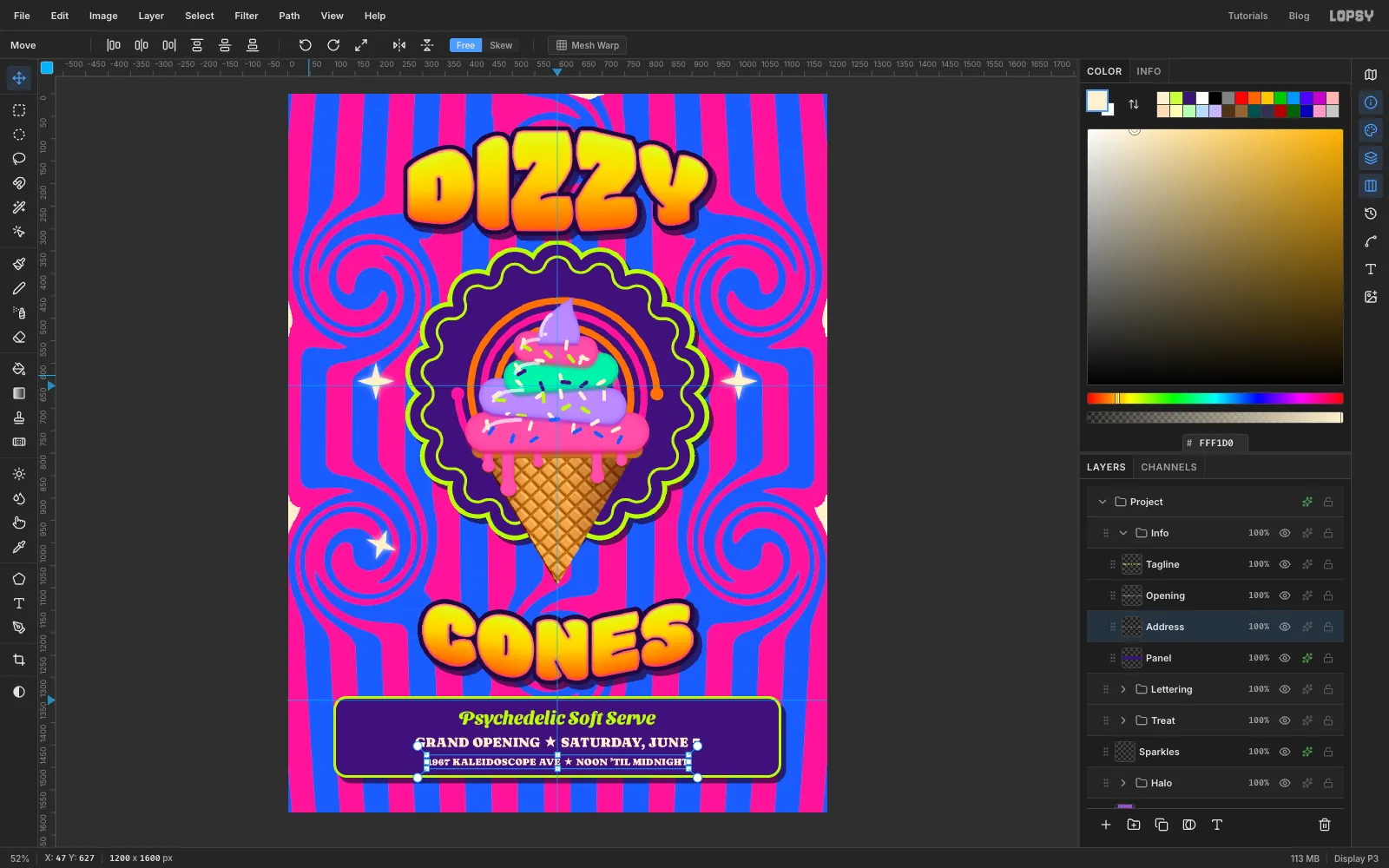Viewport: 1389px width, 868px height.
Task: Select the Clone Stamp tool
Action: (x=19, y=418)
